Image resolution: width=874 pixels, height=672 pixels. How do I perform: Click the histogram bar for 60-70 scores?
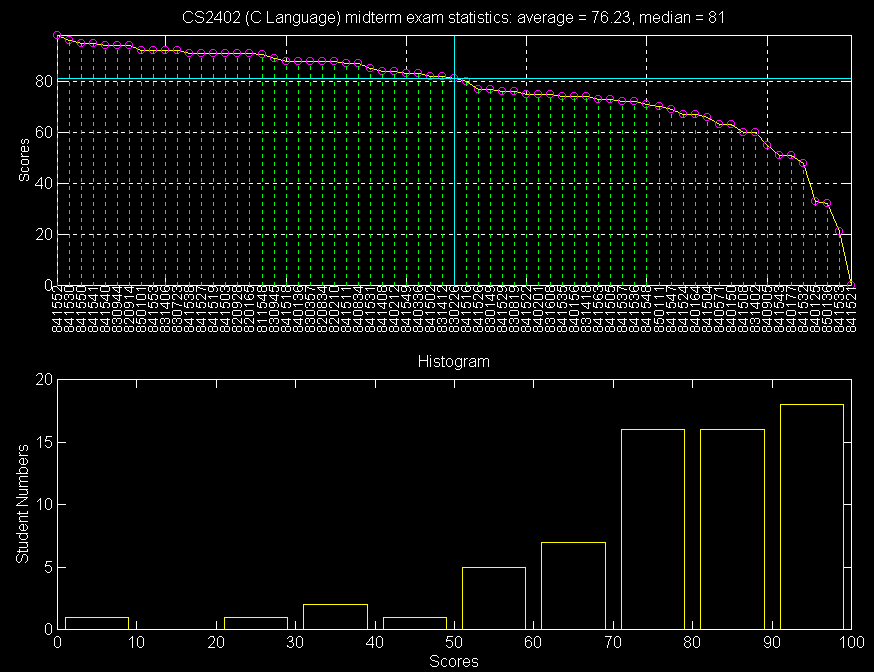tap(573, 585)
